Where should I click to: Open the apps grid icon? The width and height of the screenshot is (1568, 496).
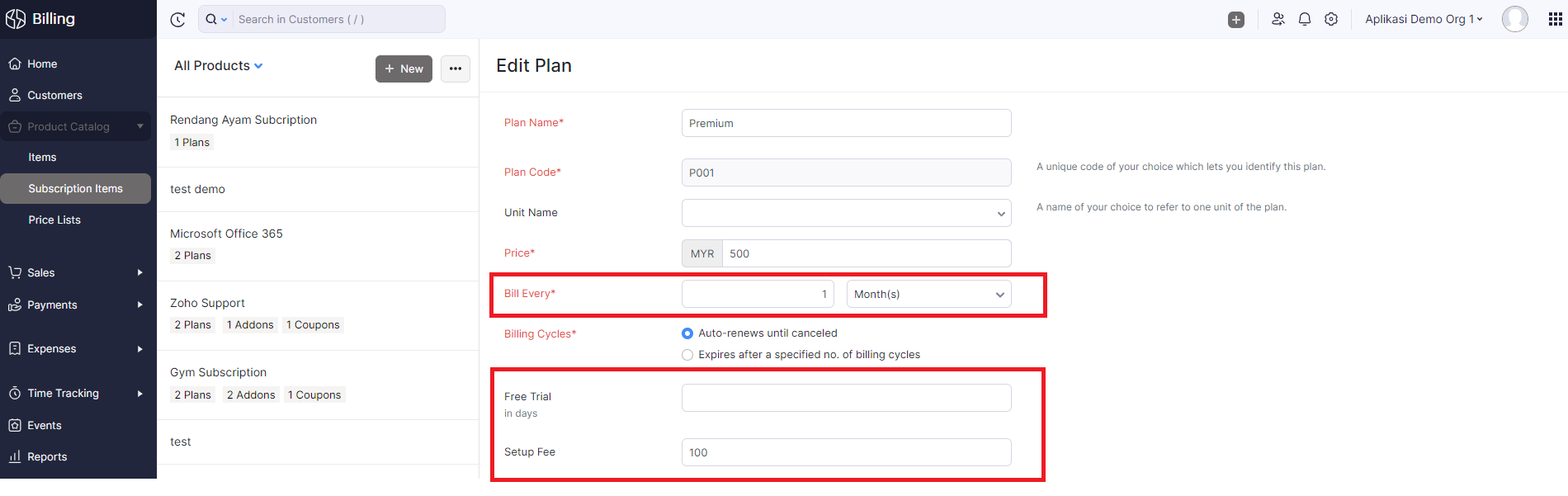pyautogui.click(x=1556, y=19)
